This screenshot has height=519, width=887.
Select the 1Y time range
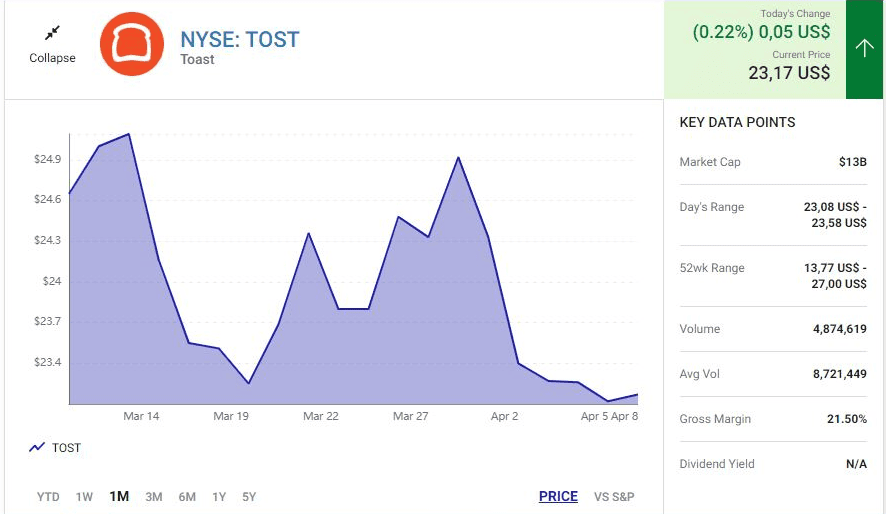(219, 496)
